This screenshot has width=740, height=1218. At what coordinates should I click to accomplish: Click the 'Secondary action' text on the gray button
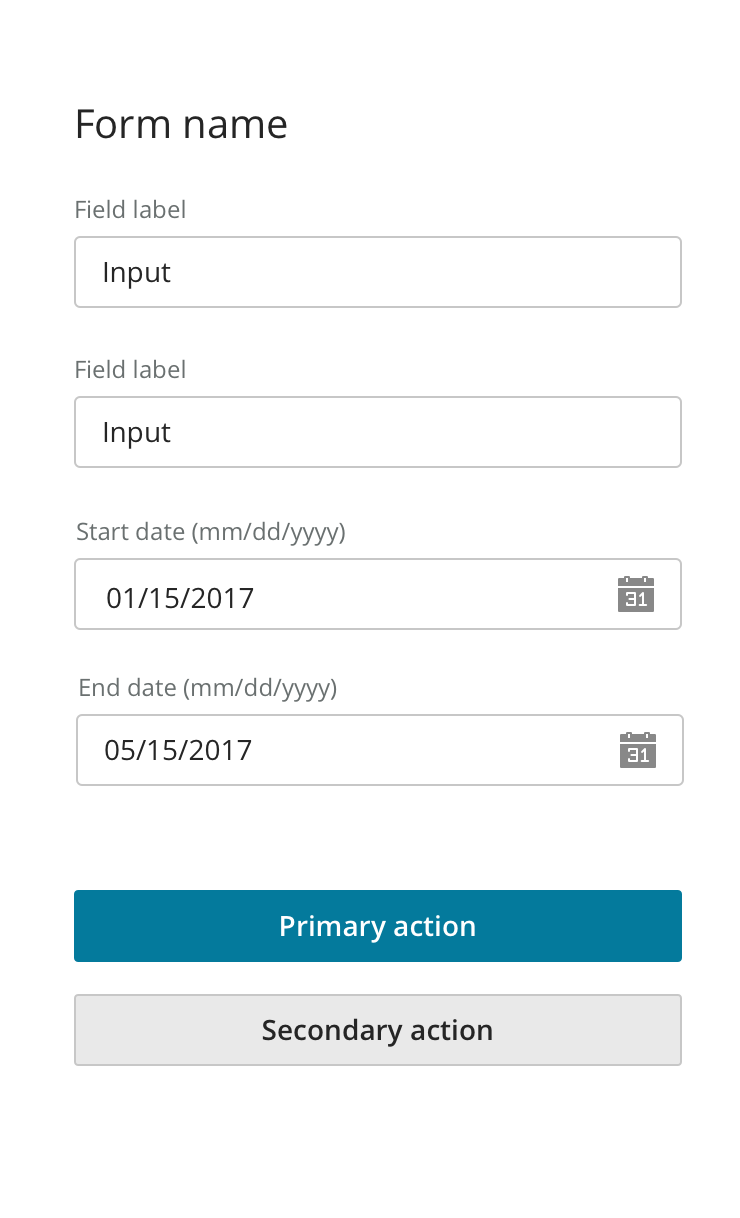point(377,1030)
